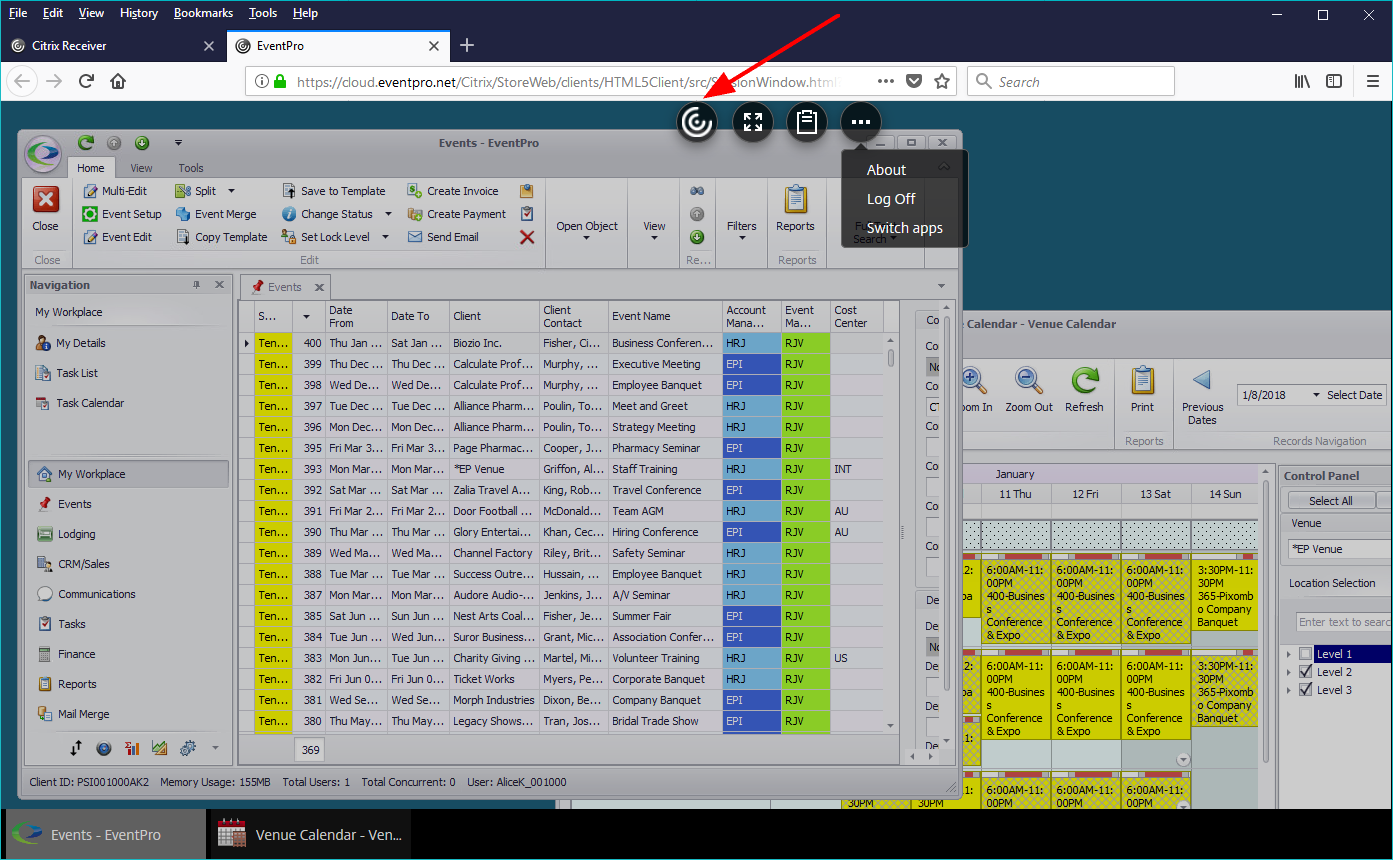Click location search text field
This screenshot has height=860, width=1393.
click(x=1343, y=622)
